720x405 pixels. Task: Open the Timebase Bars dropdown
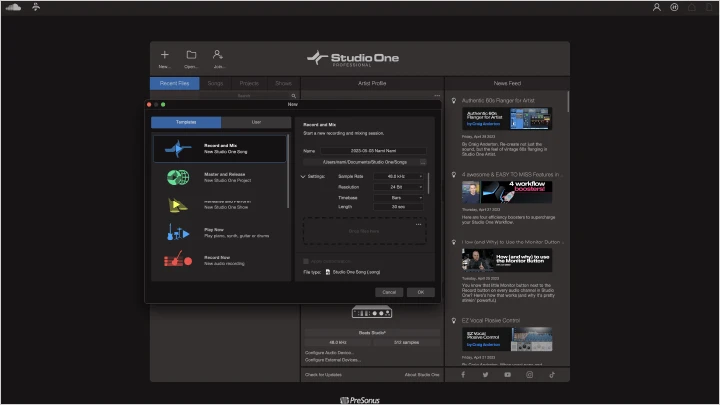398,198
